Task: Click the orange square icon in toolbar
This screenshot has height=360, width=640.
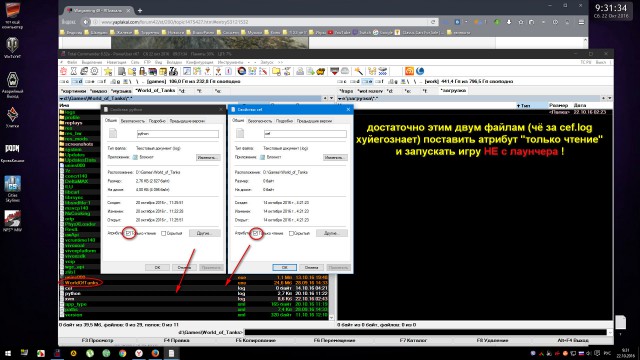Action: [409, 71]
